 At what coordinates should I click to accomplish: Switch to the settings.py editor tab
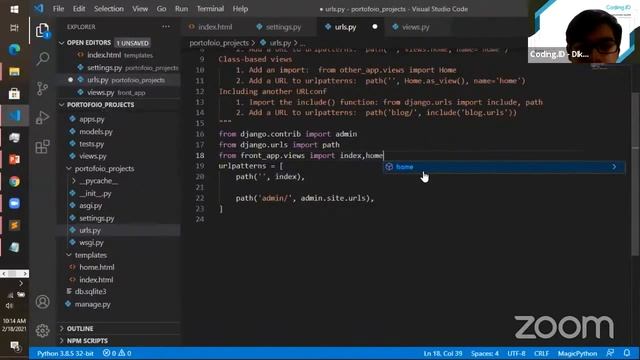283,27
